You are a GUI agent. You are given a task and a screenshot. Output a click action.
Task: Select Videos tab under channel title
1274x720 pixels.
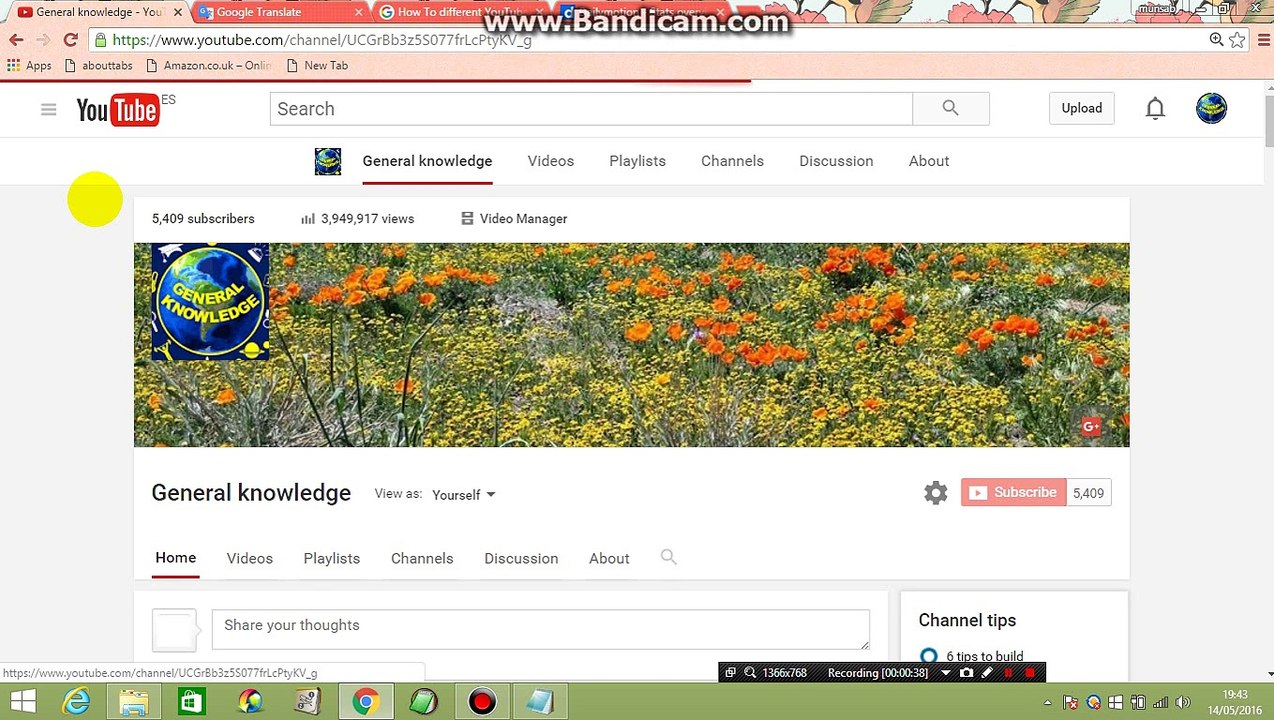pyautogui.click(x=250, y=559)
